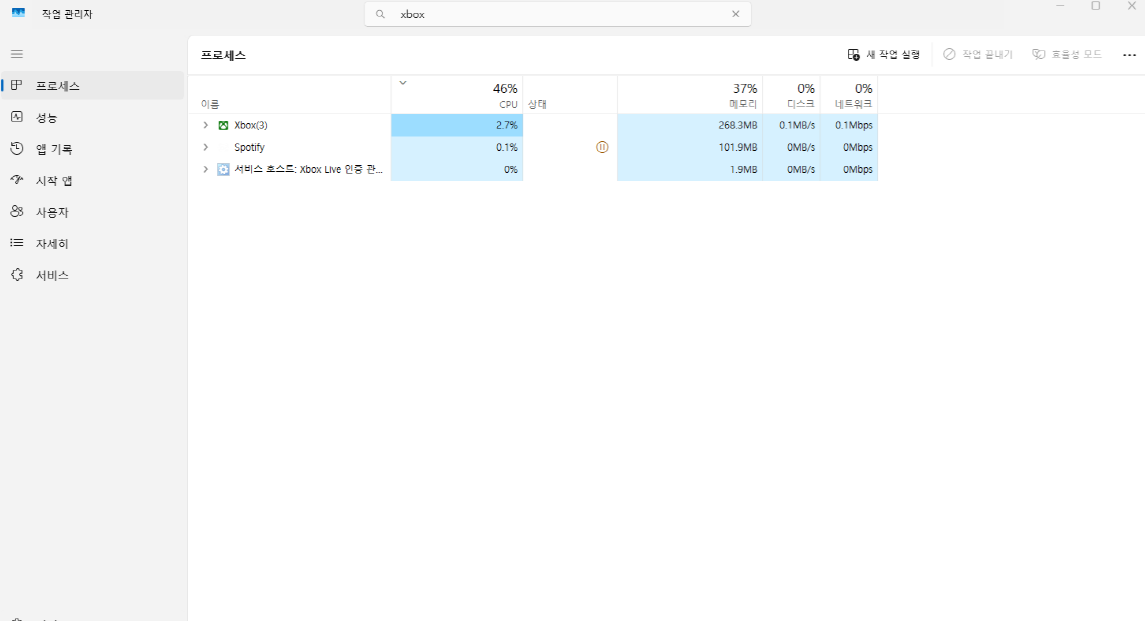The image size is (1145, 621).
Task: Click the 2.7% CPU value for Xbox
Action: click(507, 125)
